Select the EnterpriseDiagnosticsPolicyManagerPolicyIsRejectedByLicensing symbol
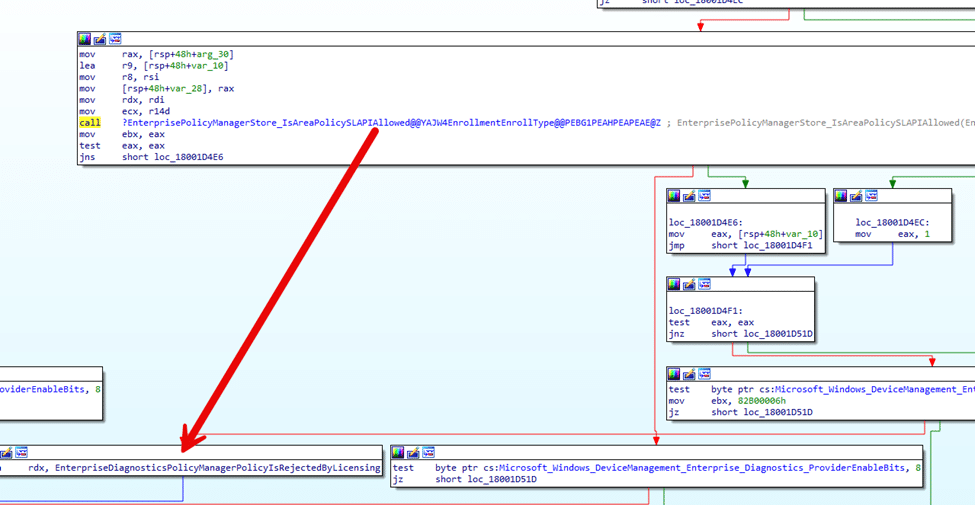Image resolution: width=975 pixels, height=505 pixels. point(217,468)
